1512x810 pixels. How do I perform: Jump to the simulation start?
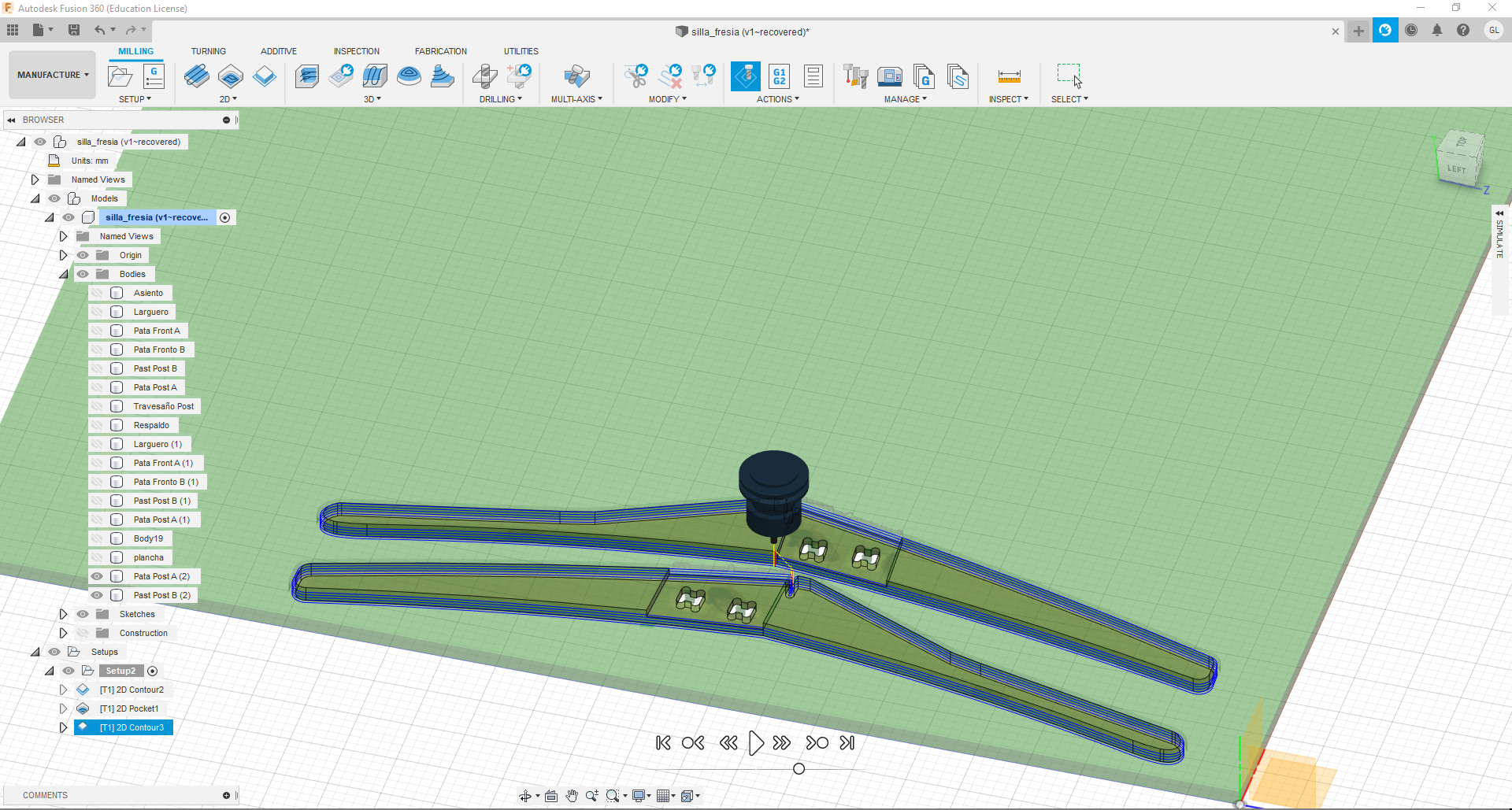[x=663, y=743]
